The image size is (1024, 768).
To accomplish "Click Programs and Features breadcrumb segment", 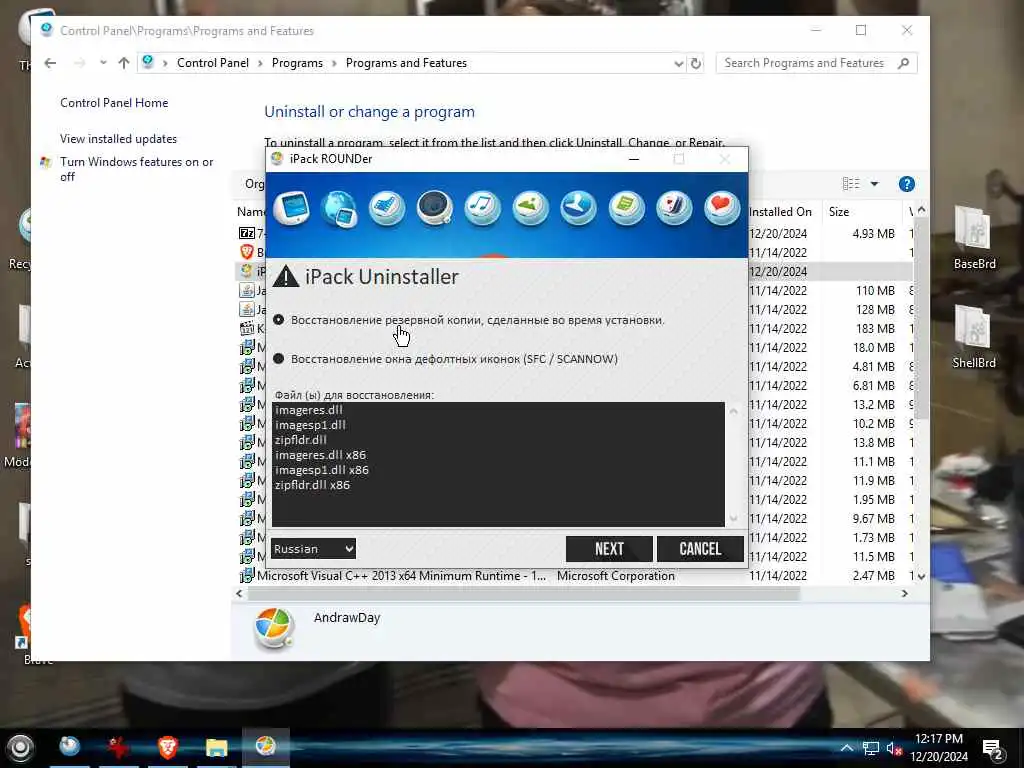I will point(406,63).
